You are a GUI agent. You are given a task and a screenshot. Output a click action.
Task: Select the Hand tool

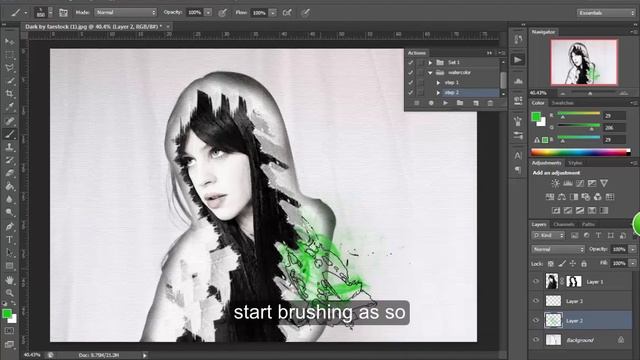[x=9, y=280]
